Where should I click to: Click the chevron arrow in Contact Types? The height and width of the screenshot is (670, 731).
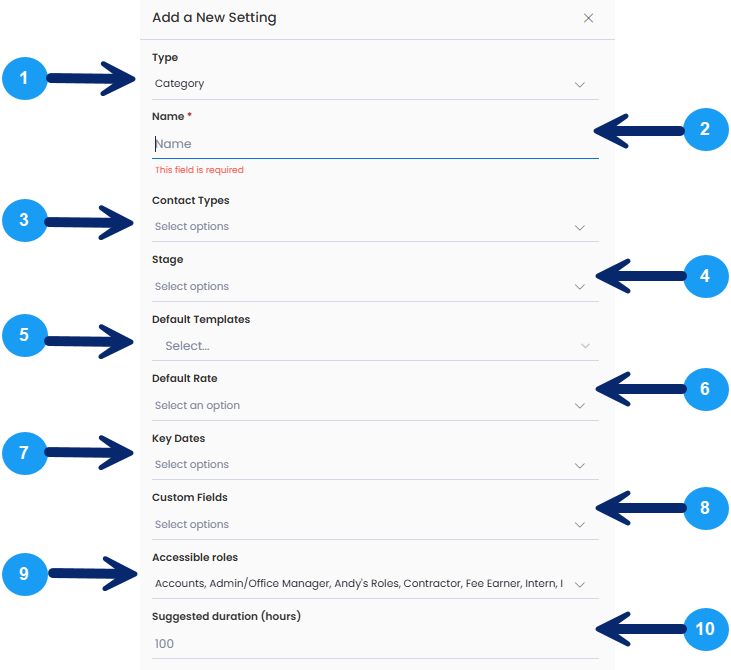(579, 228)
